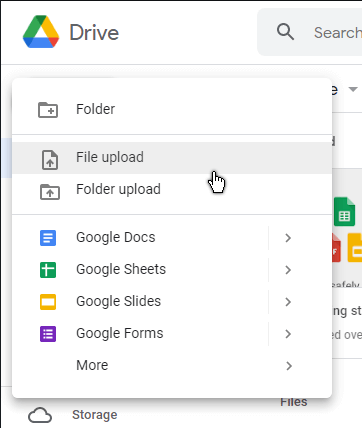Click the blue Google Docs icon

48,238
